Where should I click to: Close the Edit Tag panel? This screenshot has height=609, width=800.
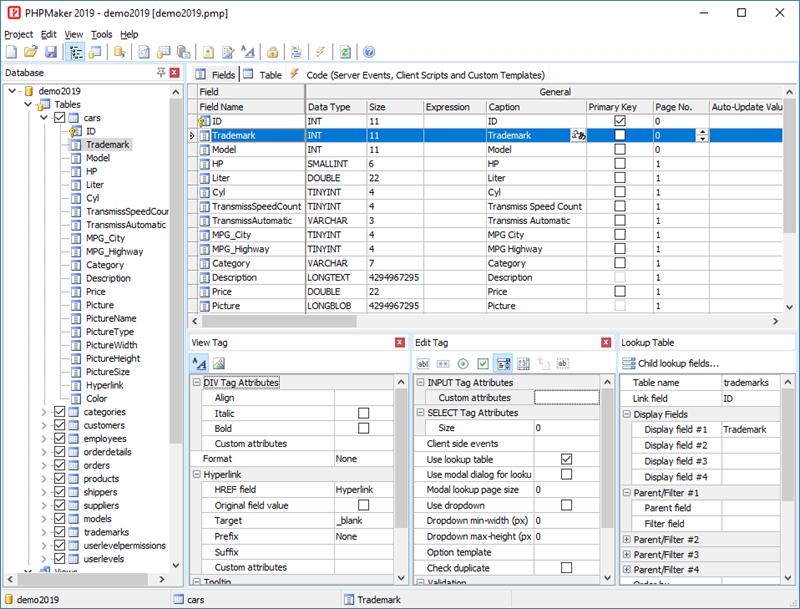[x=608, y=343]
